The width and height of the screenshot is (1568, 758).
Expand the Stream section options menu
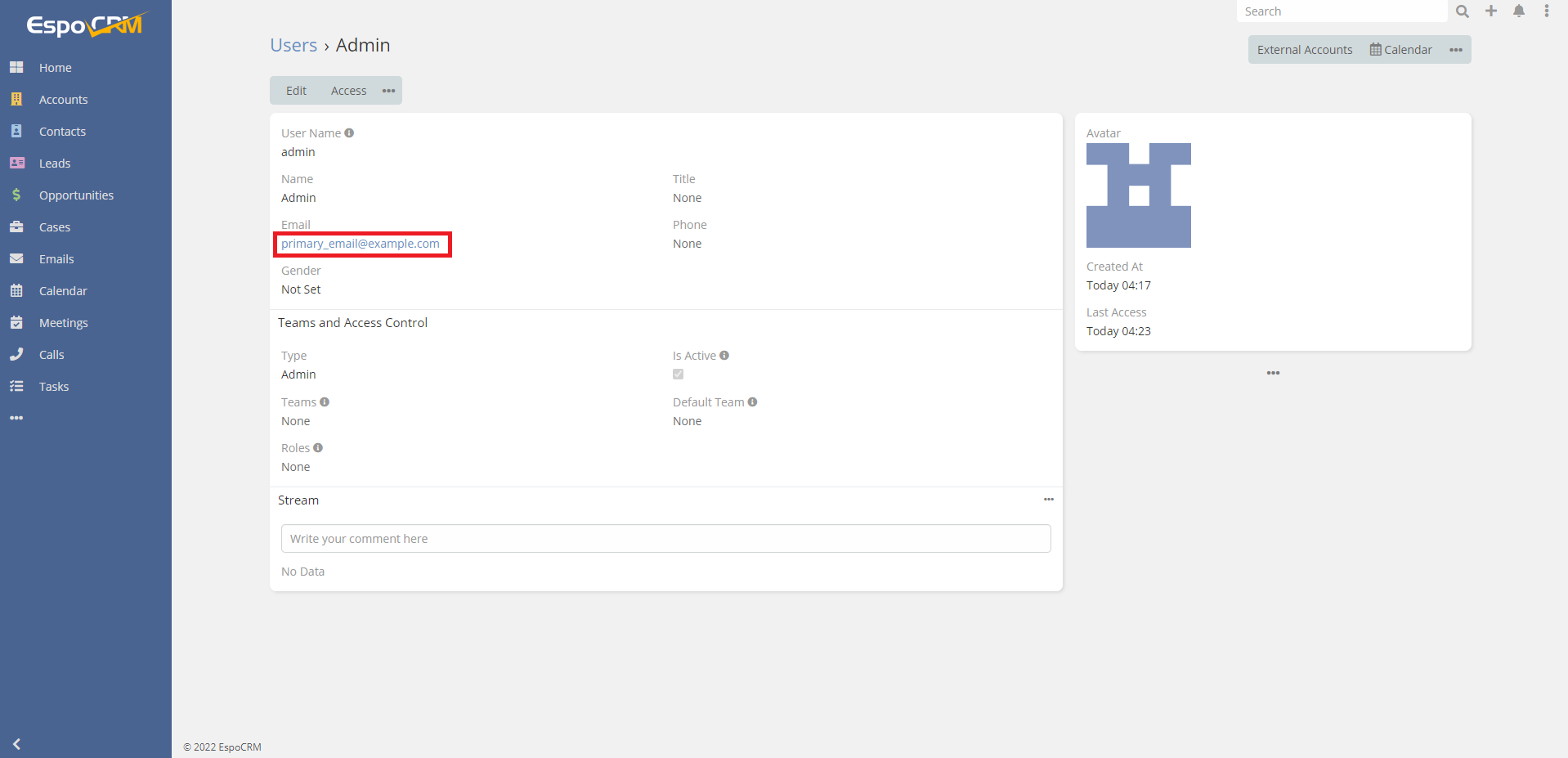pyautogui.click(x=1049, y=500)
